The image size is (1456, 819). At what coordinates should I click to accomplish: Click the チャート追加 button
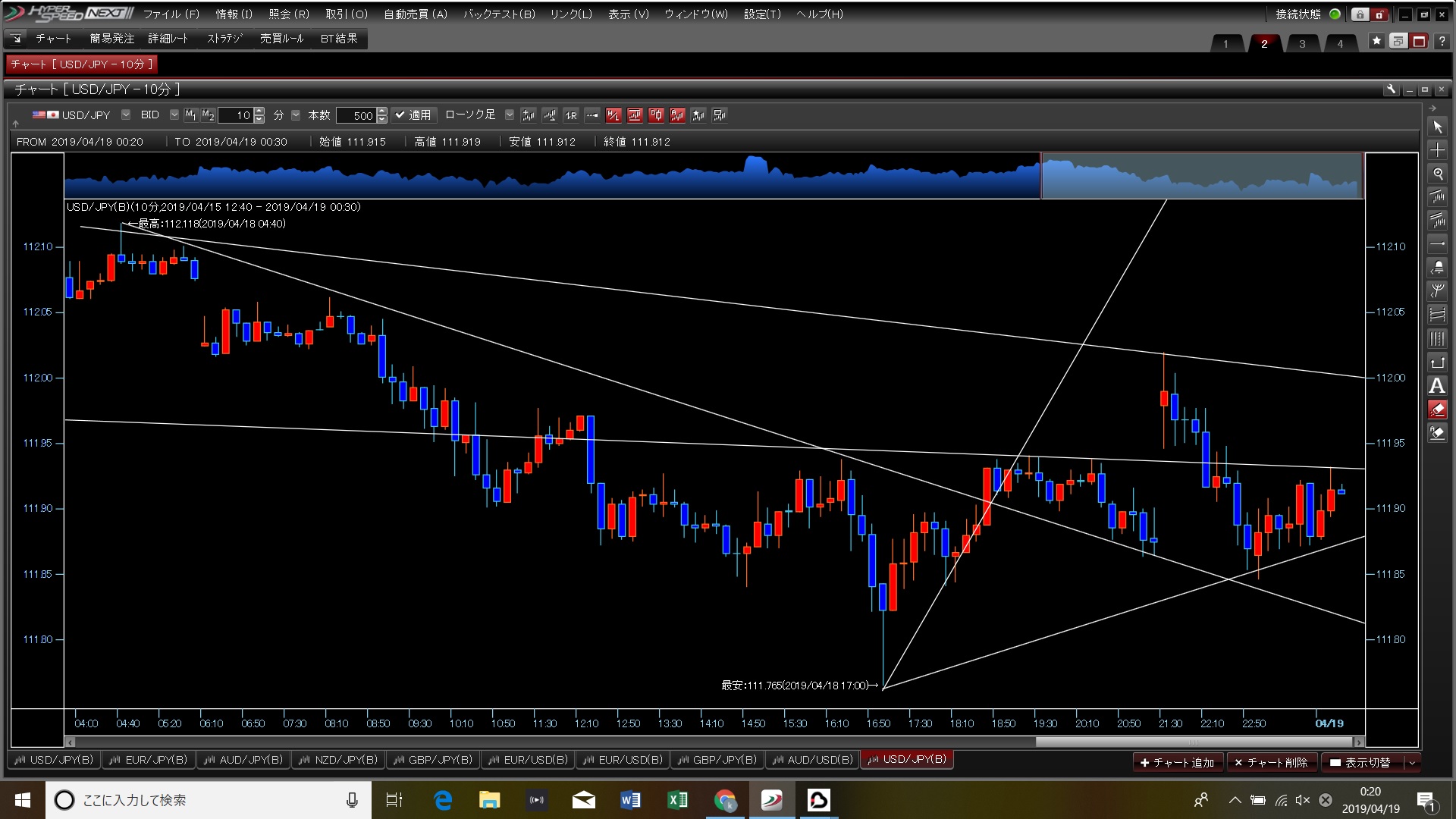click(1177, 762)
